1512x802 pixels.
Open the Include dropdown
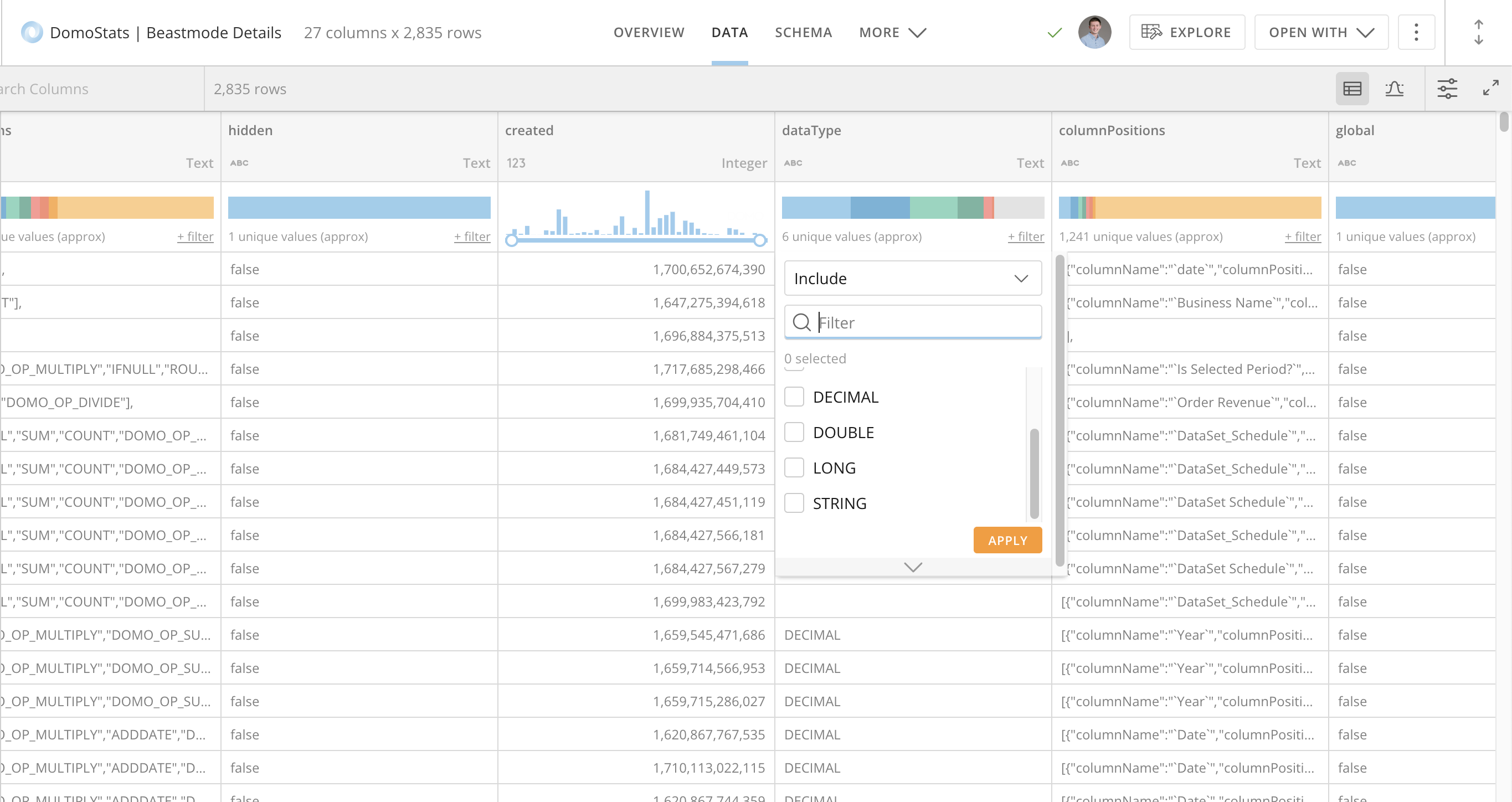click(913, 278)
